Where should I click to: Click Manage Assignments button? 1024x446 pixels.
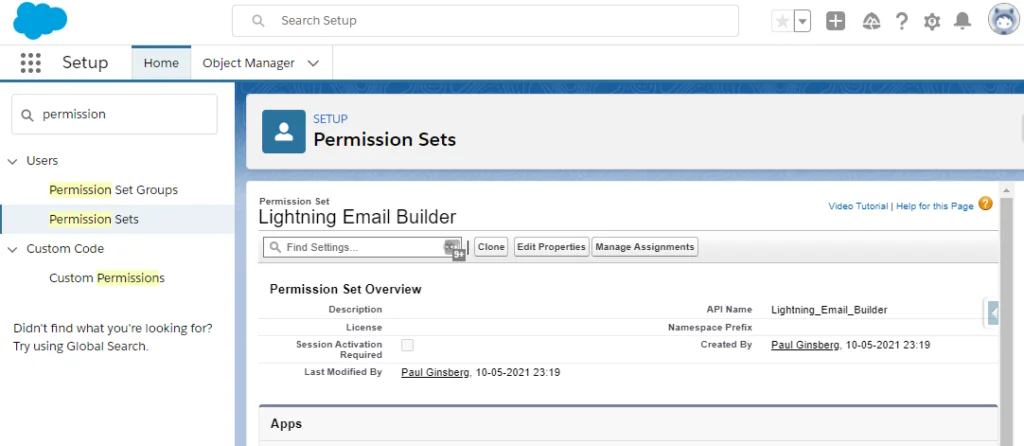tap(645, 247)
